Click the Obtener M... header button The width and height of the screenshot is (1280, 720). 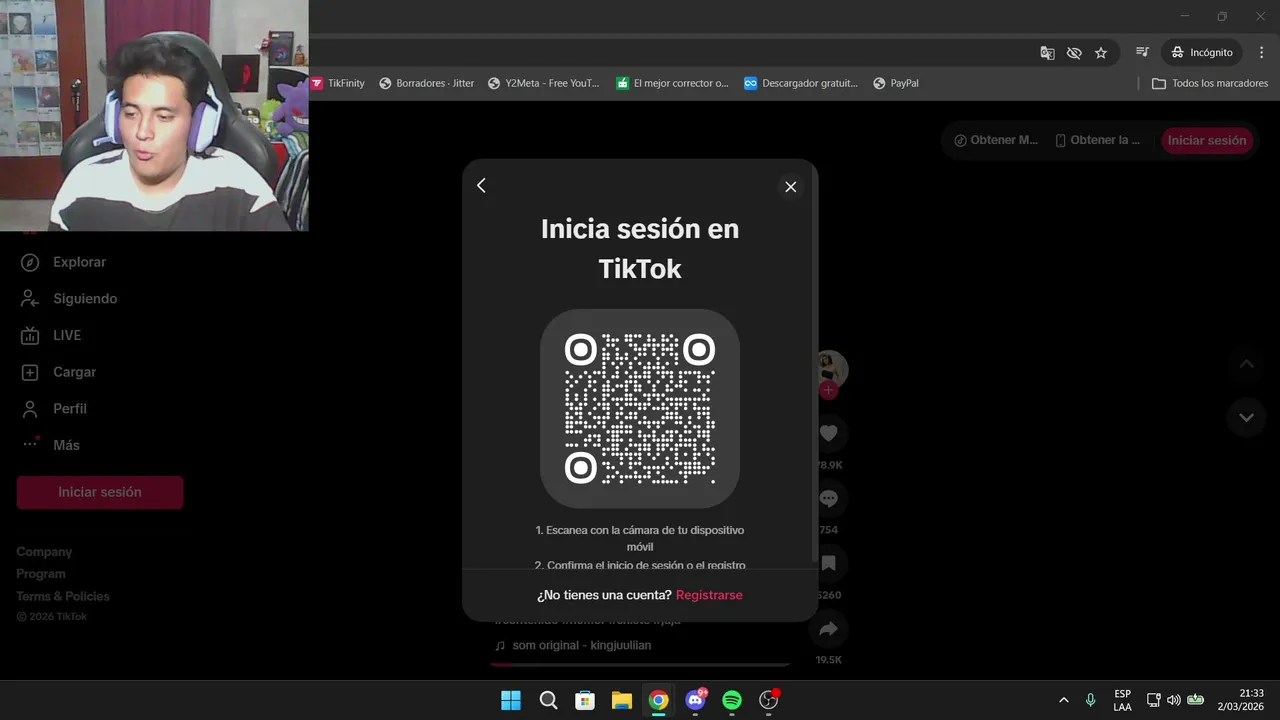tap(996, 140)
